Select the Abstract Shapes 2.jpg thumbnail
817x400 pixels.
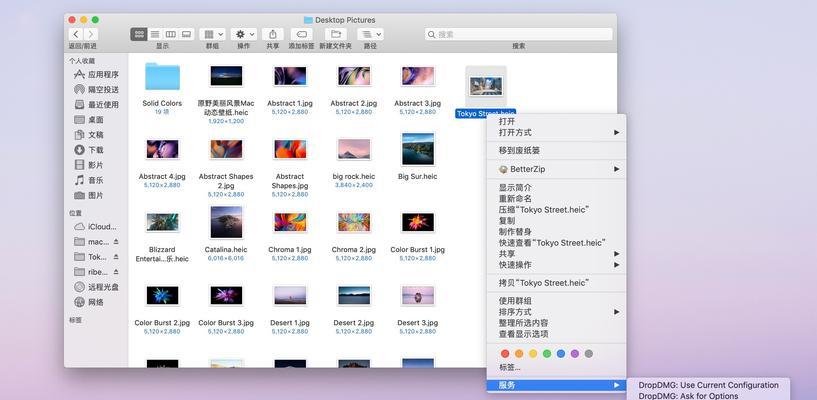point(226,149)
